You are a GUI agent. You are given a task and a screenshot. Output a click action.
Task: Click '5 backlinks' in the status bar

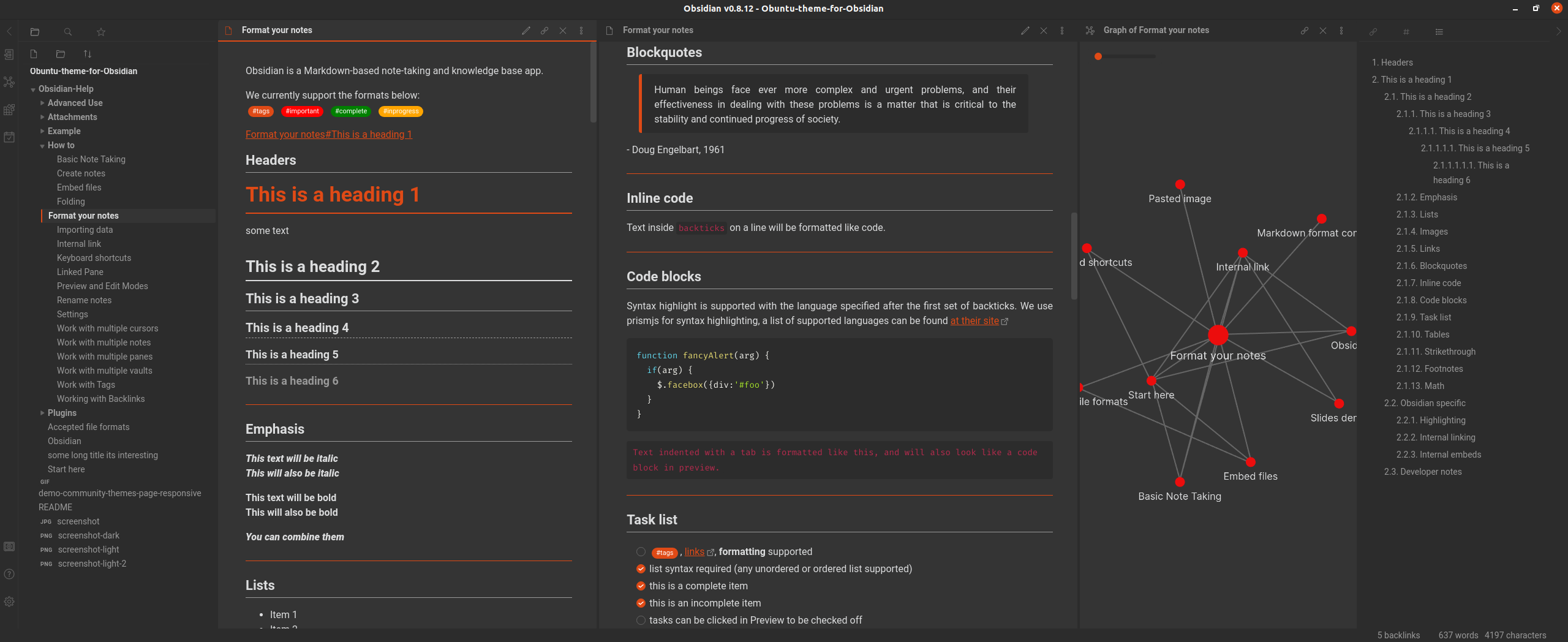tap(1398, 635)
